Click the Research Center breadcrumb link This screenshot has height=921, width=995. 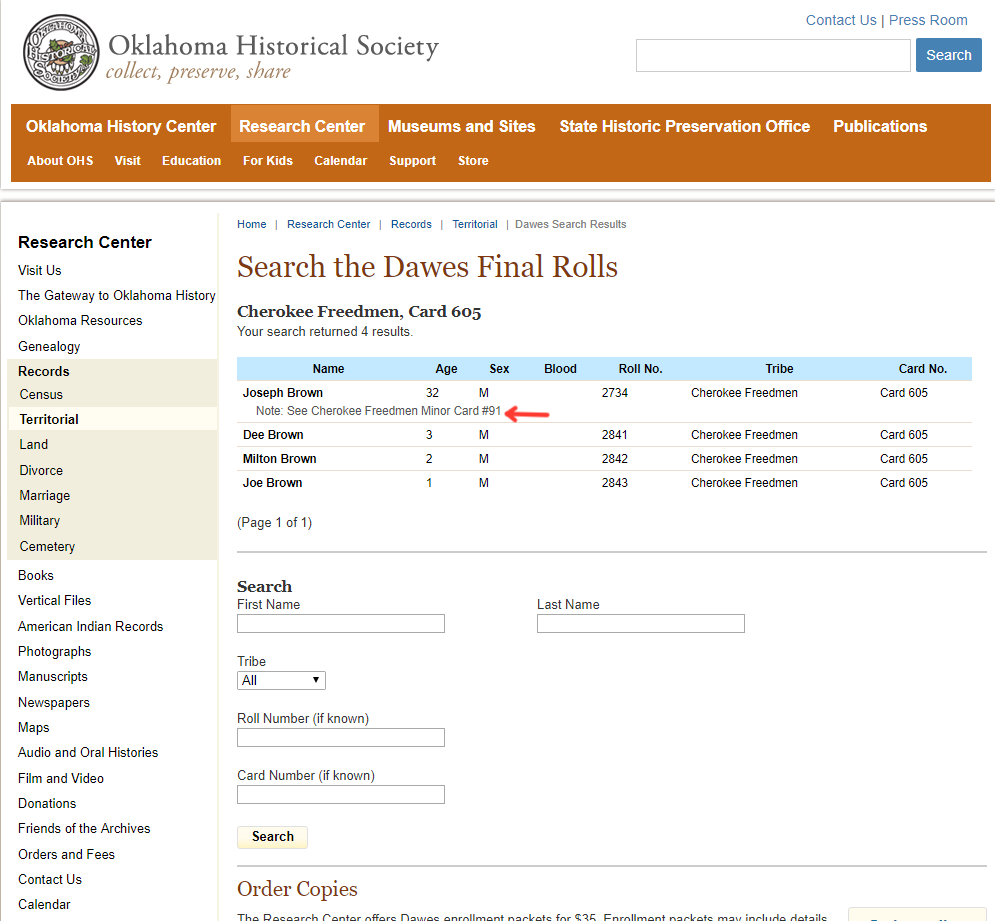click(328, 224)
